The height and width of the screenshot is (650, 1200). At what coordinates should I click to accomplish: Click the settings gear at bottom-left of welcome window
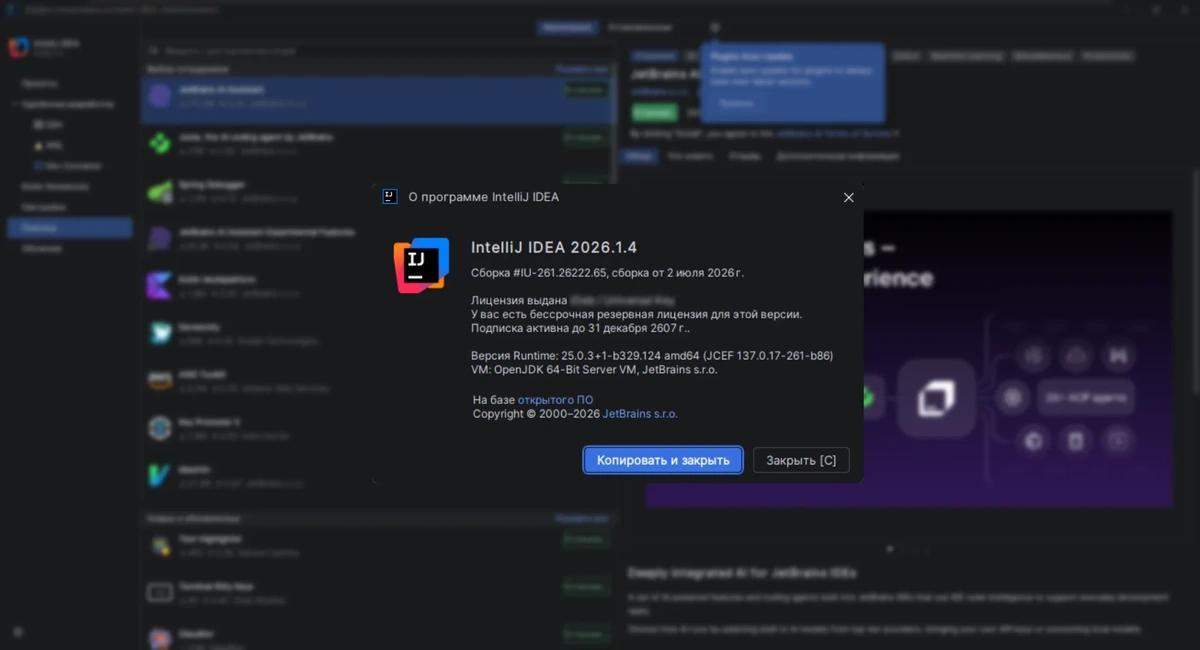pos(18,632)
